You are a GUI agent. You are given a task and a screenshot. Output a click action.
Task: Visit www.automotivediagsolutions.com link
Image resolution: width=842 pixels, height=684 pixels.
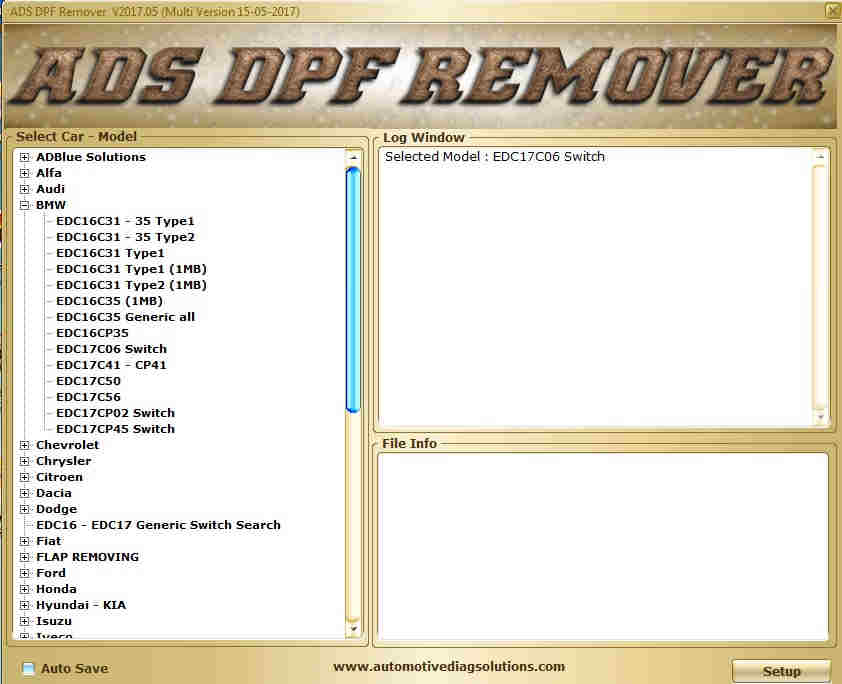449,667
